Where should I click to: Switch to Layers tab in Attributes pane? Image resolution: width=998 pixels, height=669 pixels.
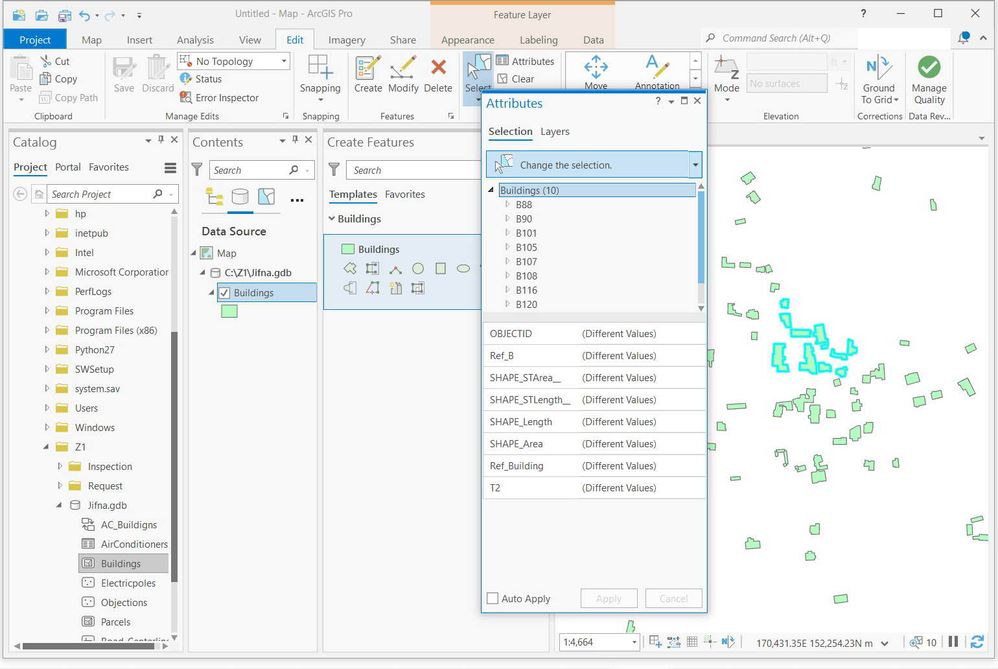554,131
